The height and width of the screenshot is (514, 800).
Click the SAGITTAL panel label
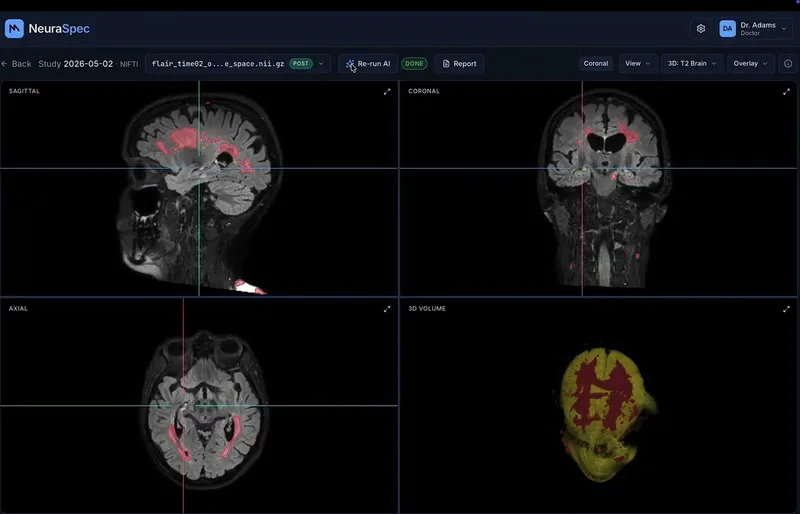[24, 91]
